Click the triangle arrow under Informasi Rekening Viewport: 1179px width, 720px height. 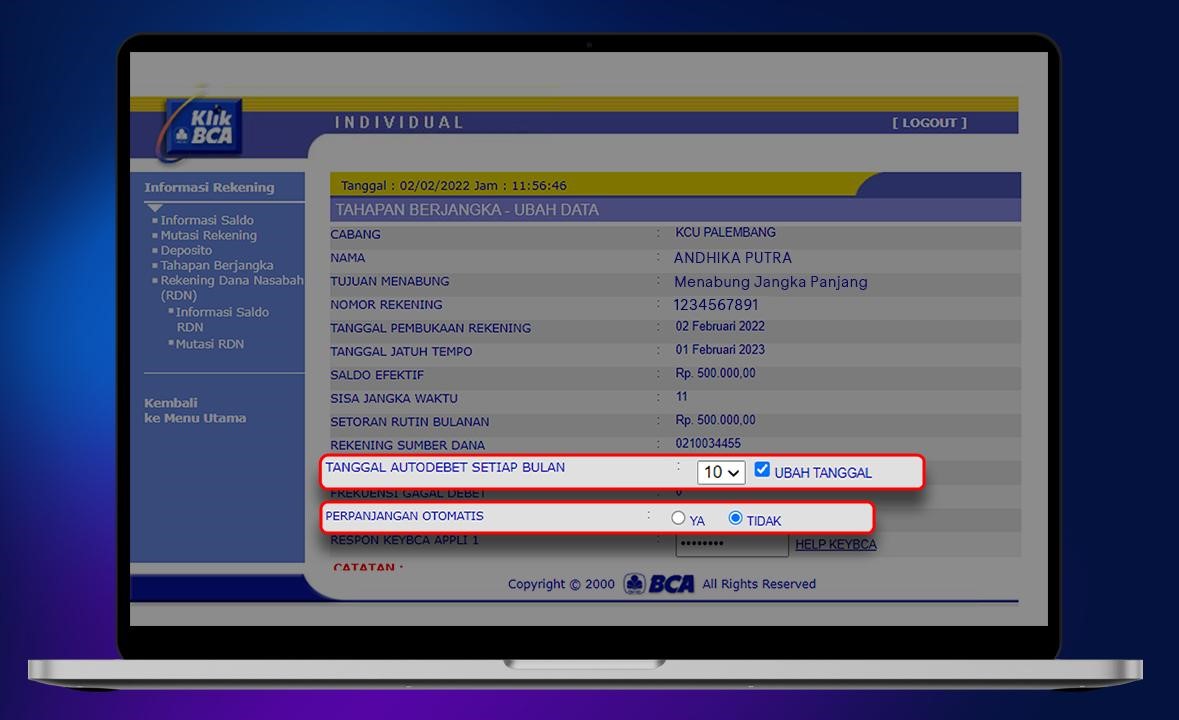tap(154, 207)
